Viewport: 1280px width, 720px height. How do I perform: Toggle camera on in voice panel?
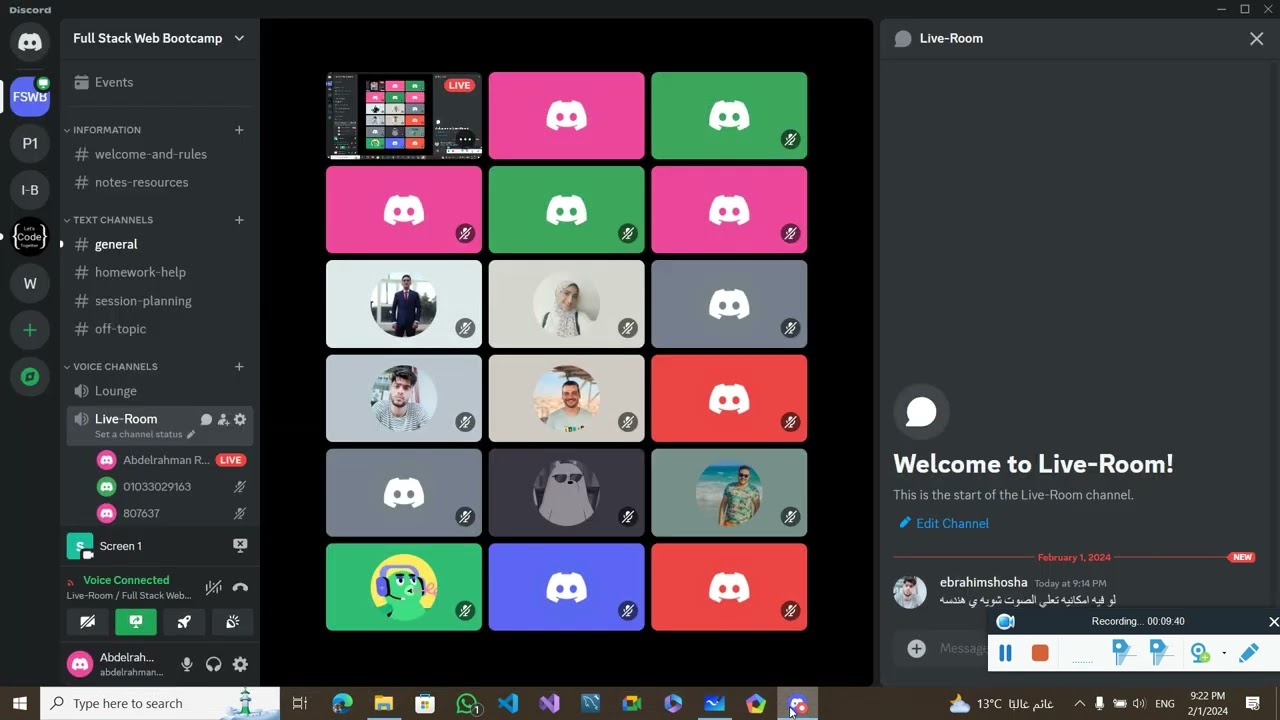point(88,622)
